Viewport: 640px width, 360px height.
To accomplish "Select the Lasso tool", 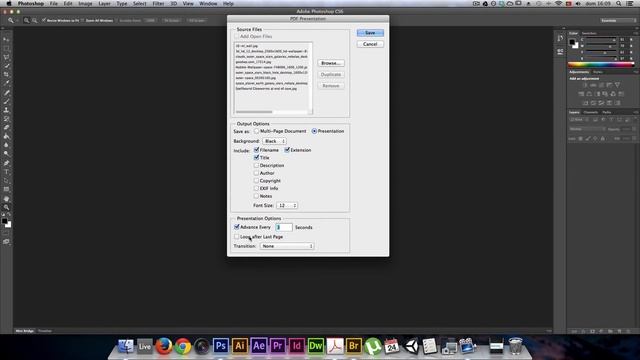I will pyautogui.click(x=6, y=57).
